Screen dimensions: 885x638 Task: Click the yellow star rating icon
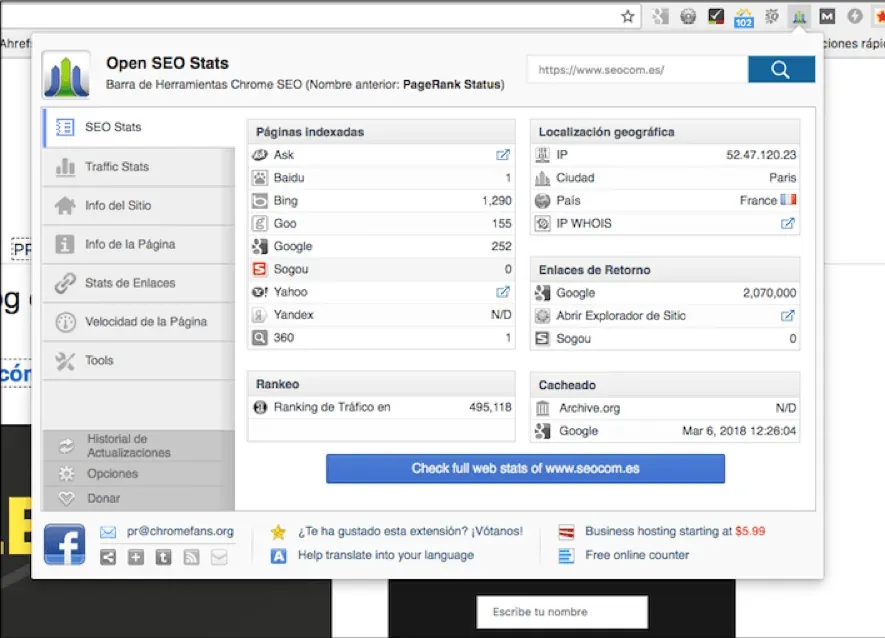pyautogui.click(x=278, y=532)
